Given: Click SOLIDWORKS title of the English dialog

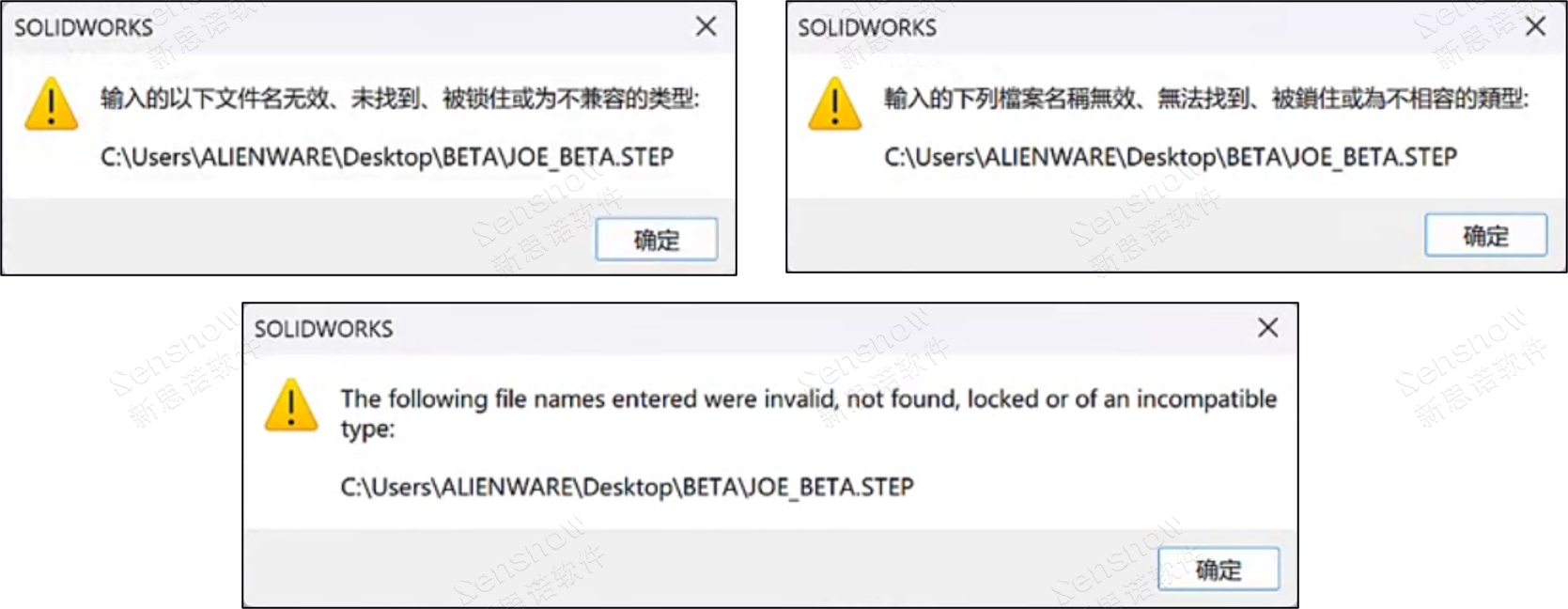Looking at the screenshot, I should (323, 329).
